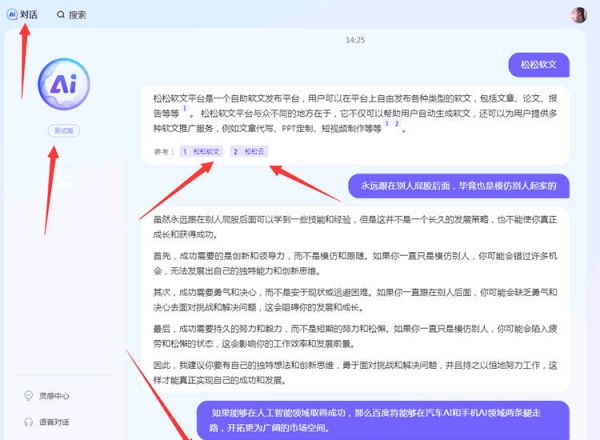Click the 14:25 timestamp
Viewport: 600px width, 440px height.
coord(354,40)
